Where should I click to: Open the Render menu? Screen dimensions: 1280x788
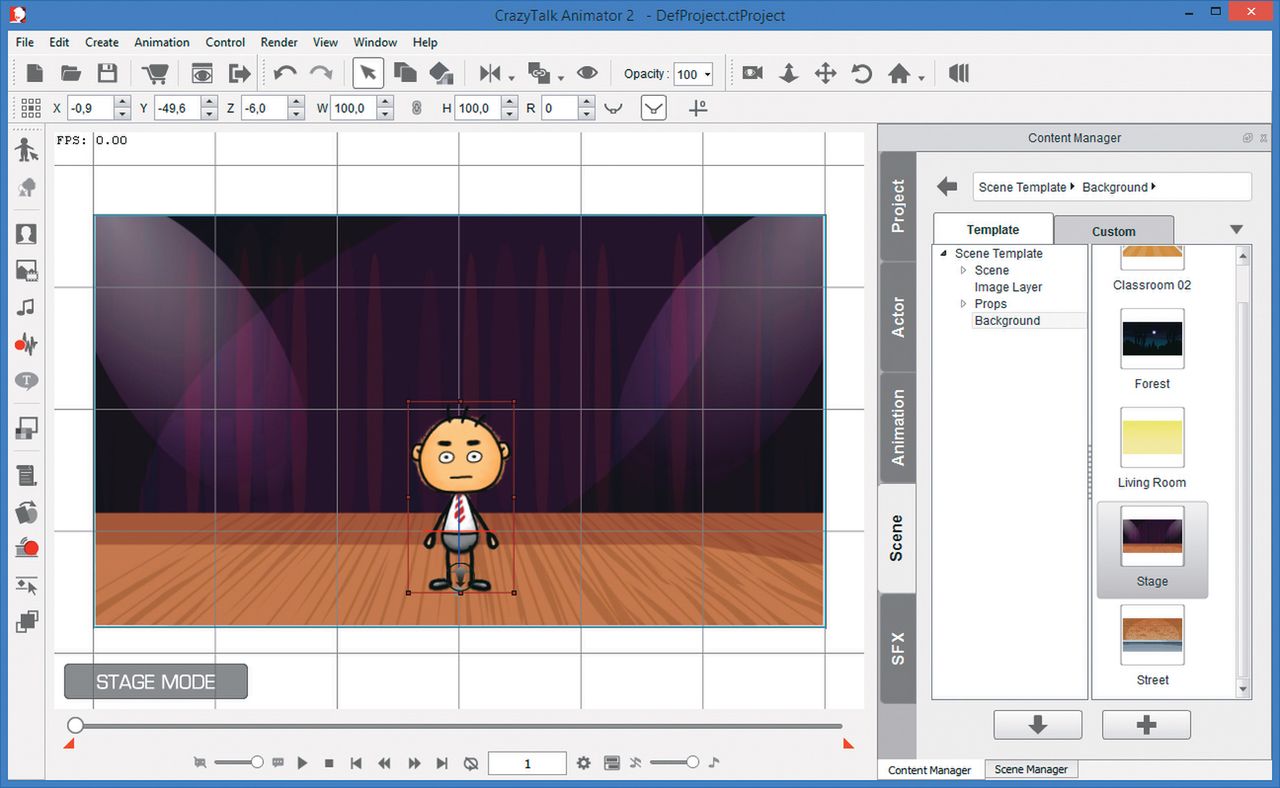click(279, 42)
